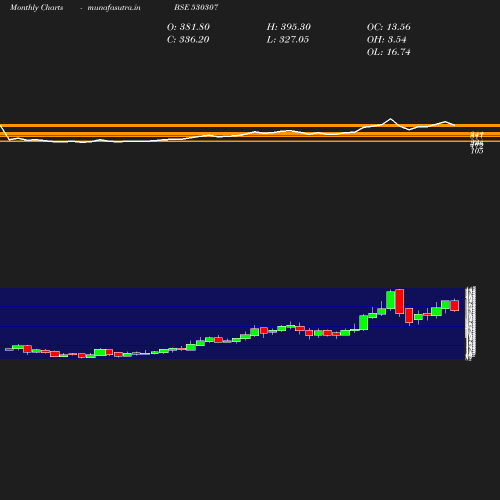Image resolution: width=500 pixels, height=500 pixels.
Task: Click the last red candle on the right
Action: click(x=455, y=306)
